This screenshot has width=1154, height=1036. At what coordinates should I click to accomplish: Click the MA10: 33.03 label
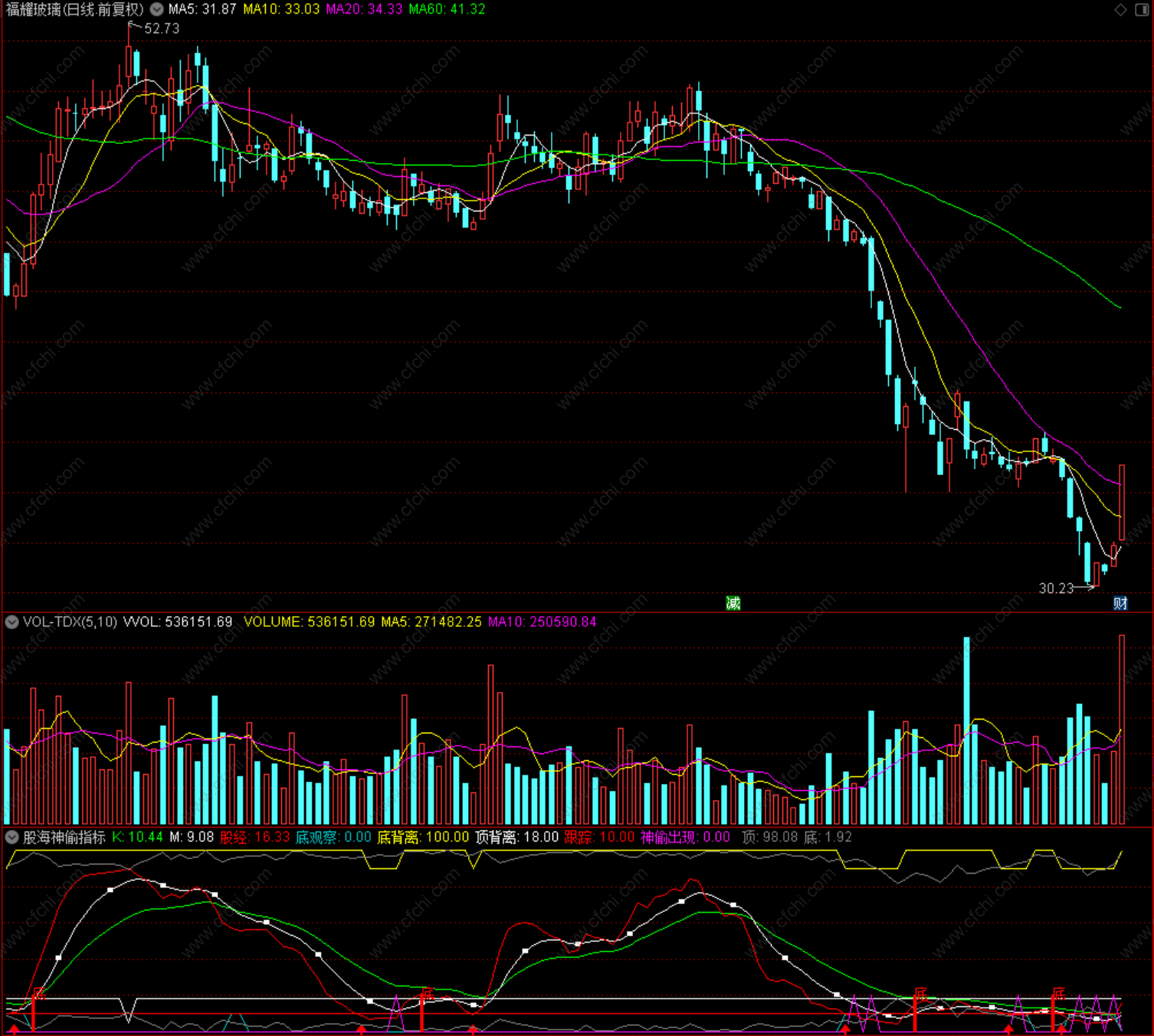281,9
